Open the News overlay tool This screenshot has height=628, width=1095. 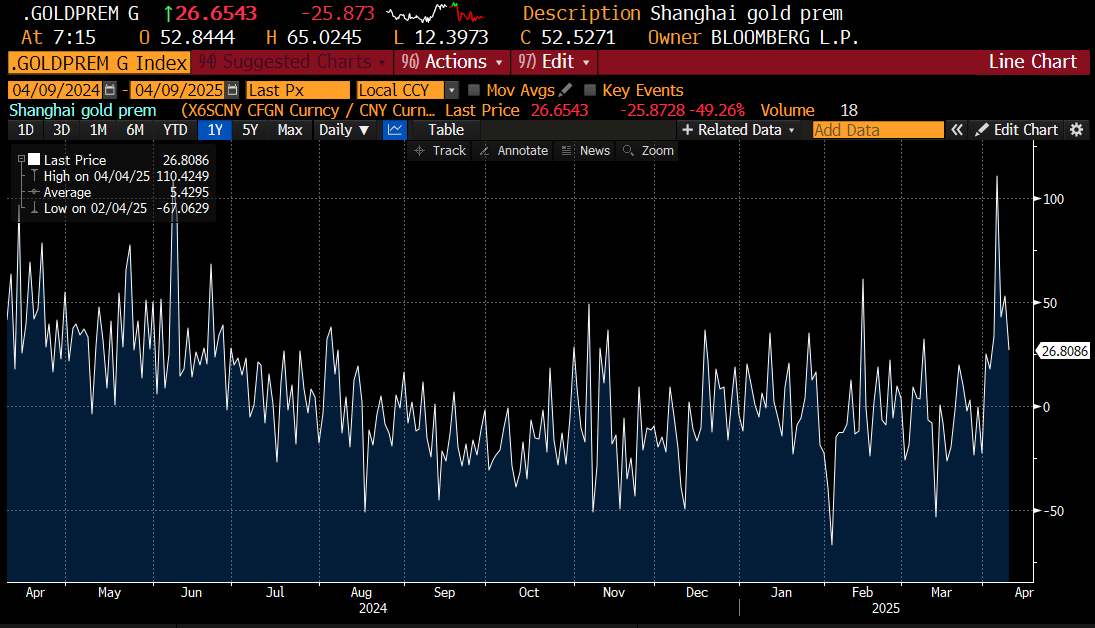tap(586, 151)
